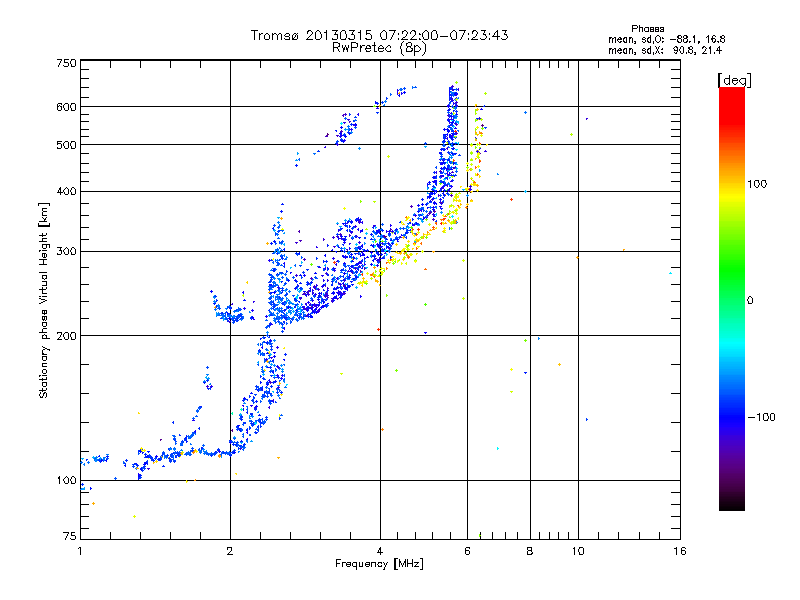The width and height of the screenshot is (800, 600).
Task: Click x-axis tick label '2'
Action: [230, 551]
